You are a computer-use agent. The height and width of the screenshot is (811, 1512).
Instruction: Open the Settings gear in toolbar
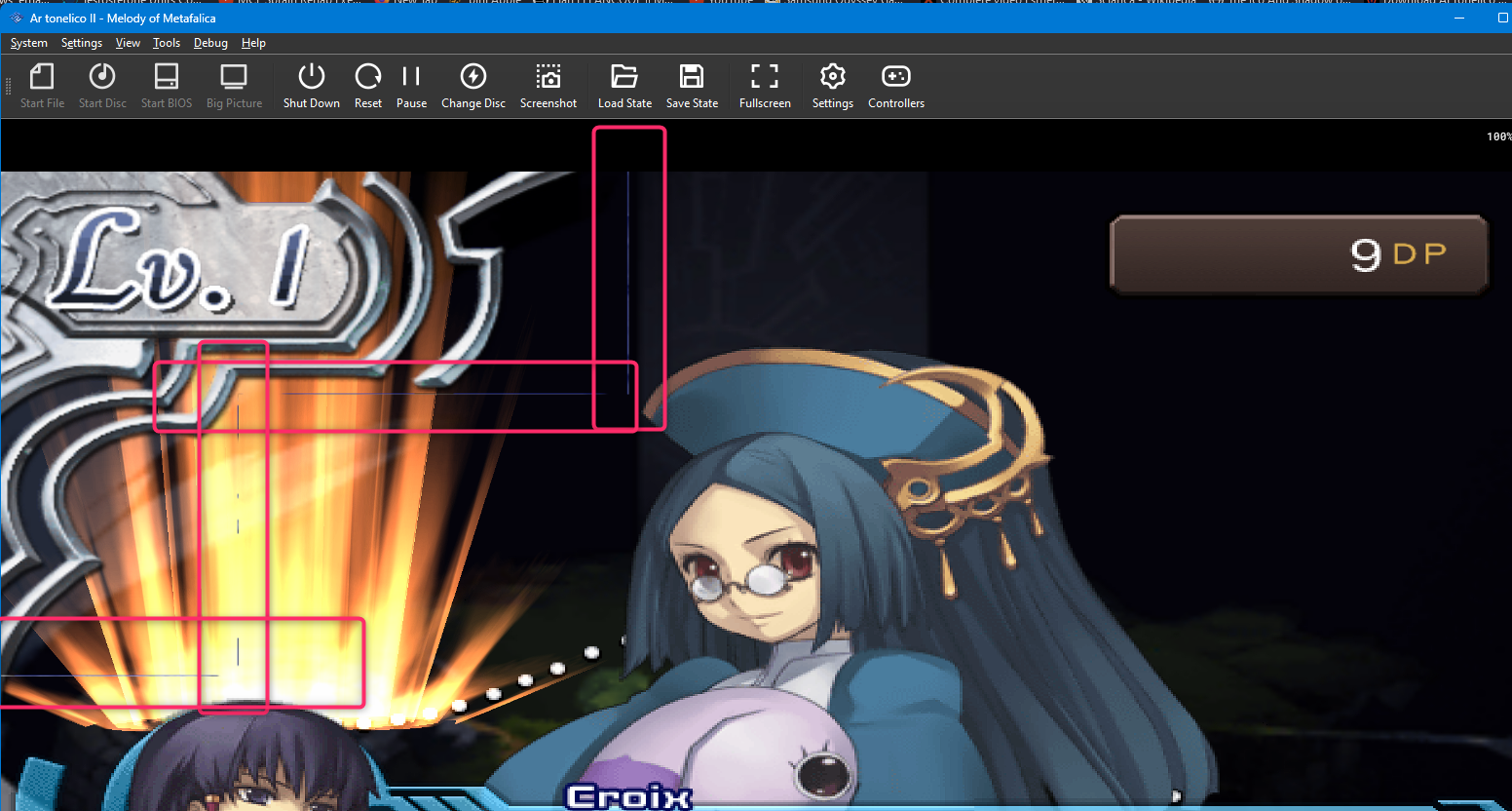click(833, 86)
